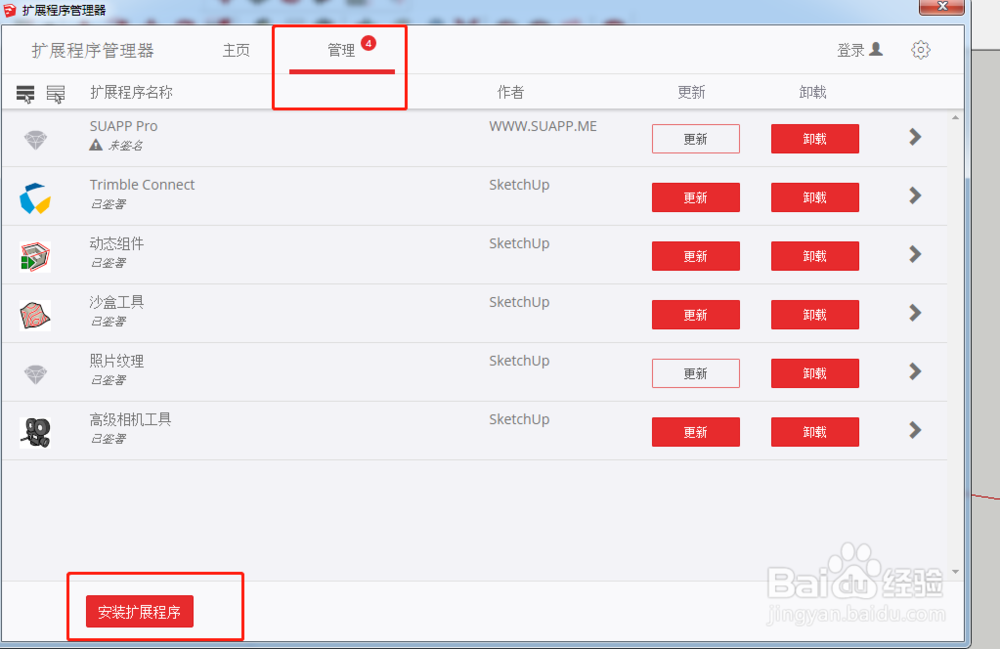Select the 沙盒工具 extension name
1000x649 pixels.
click(117, 302)
